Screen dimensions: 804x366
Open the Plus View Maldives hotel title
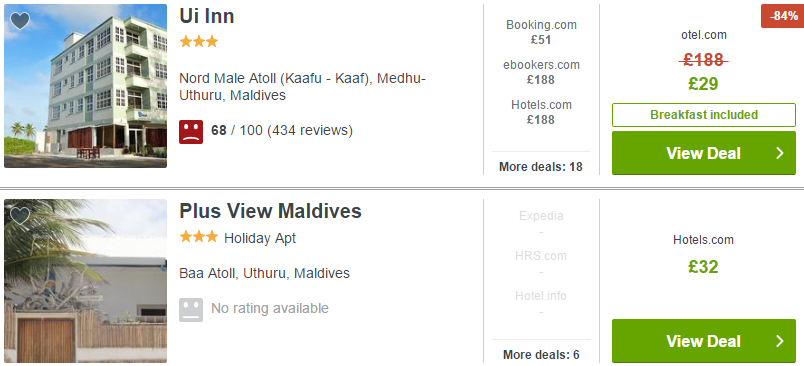coord(270,211)
